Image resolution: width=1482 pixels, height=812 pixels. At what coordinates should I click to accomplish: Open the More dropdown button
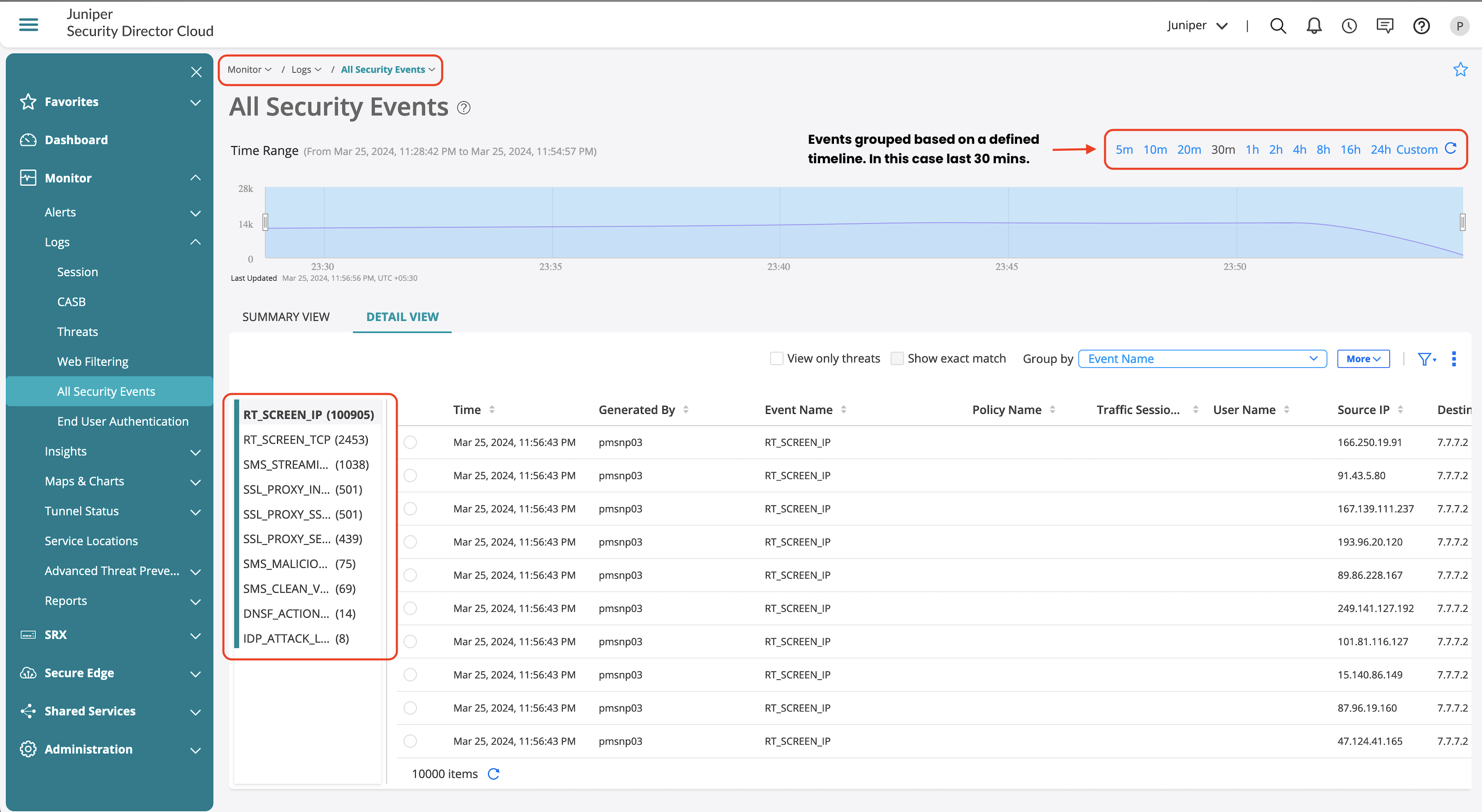(x=1363, y=359)
